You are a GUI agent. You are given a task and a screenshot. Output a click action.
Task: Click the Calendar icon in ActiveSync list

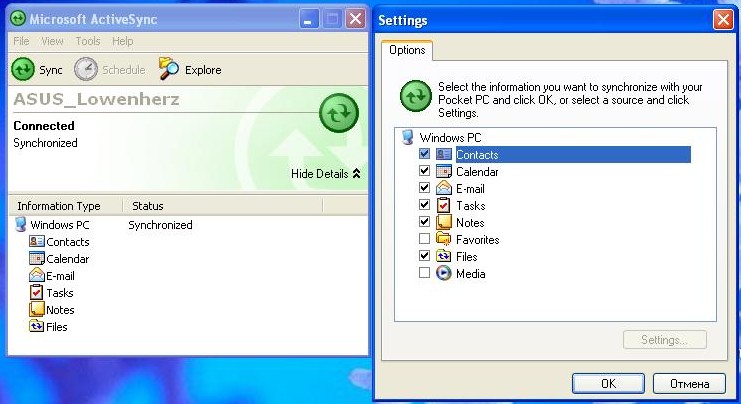[x=37, y=258]
